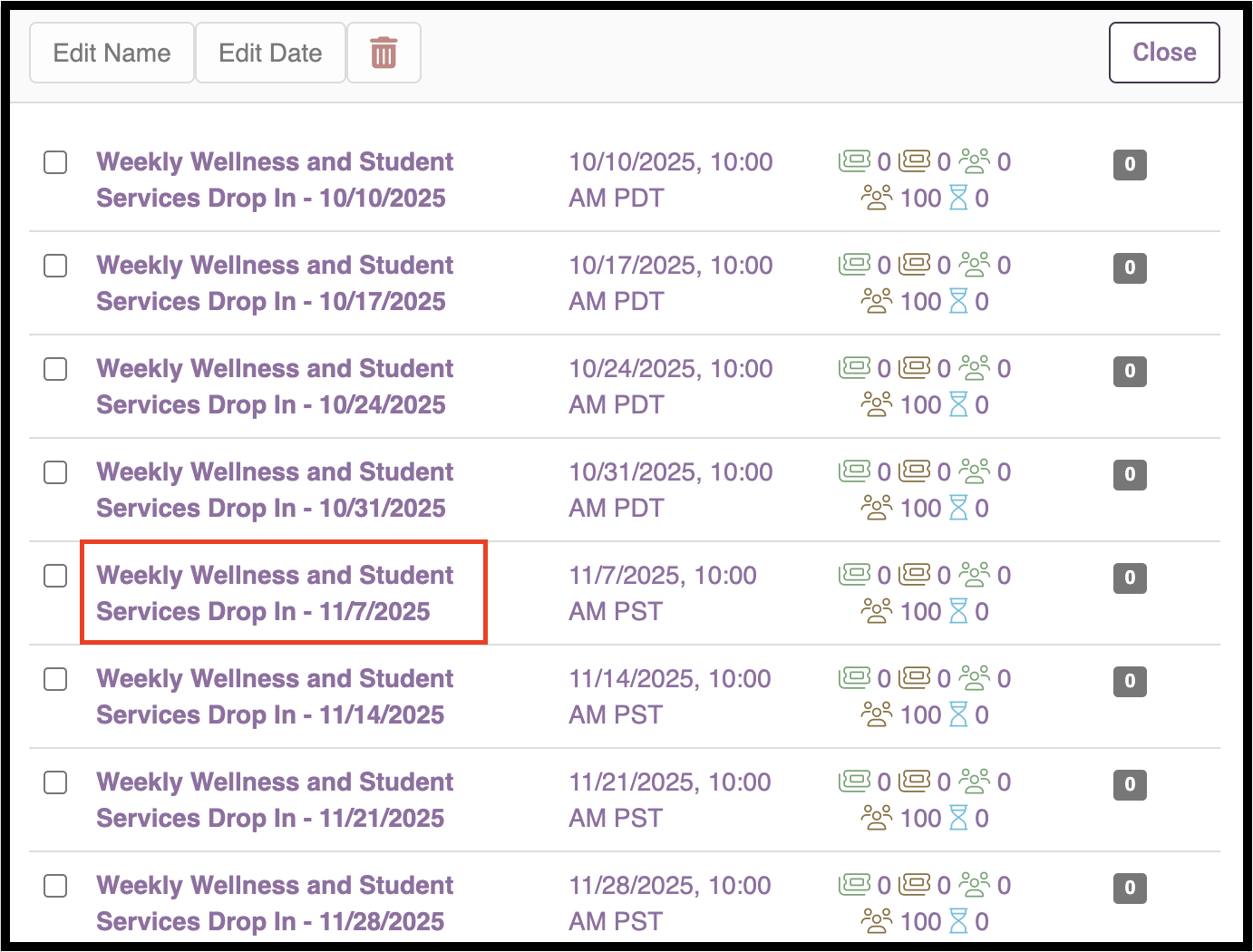Viewport: 1253px width, 952px height.
Task: Click blue hourglass icon in 10/17/2025 row
Action: (x=958, y=301)
